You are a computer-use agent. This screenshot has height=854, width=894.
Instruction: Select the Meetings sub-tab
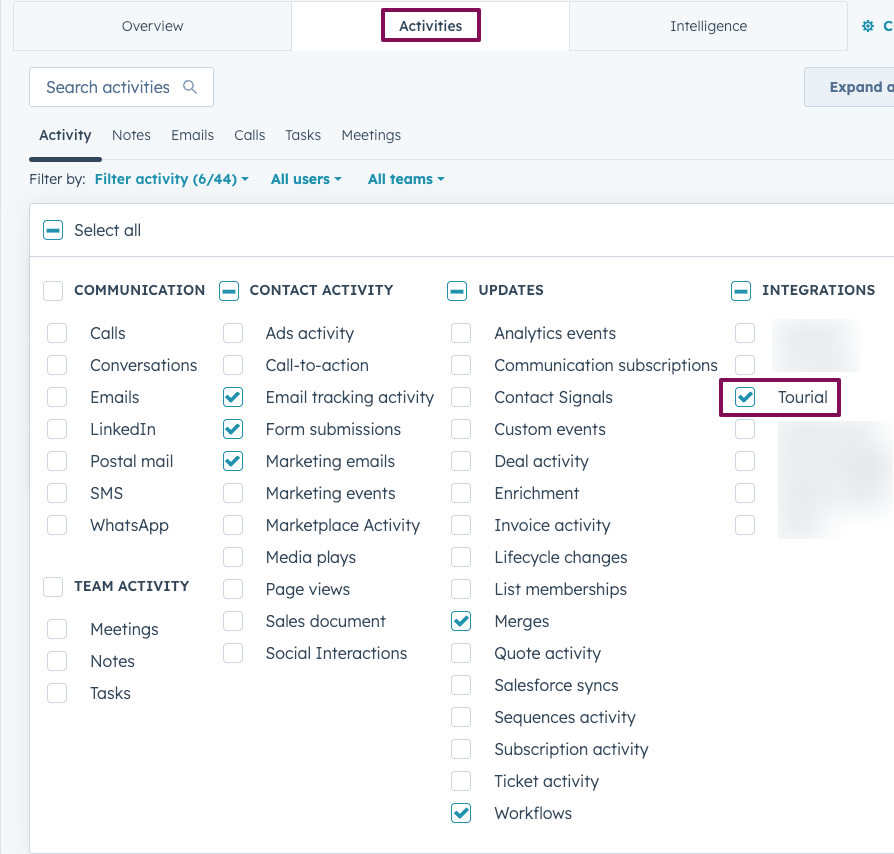pyautogui.click(x=371, y=136)
